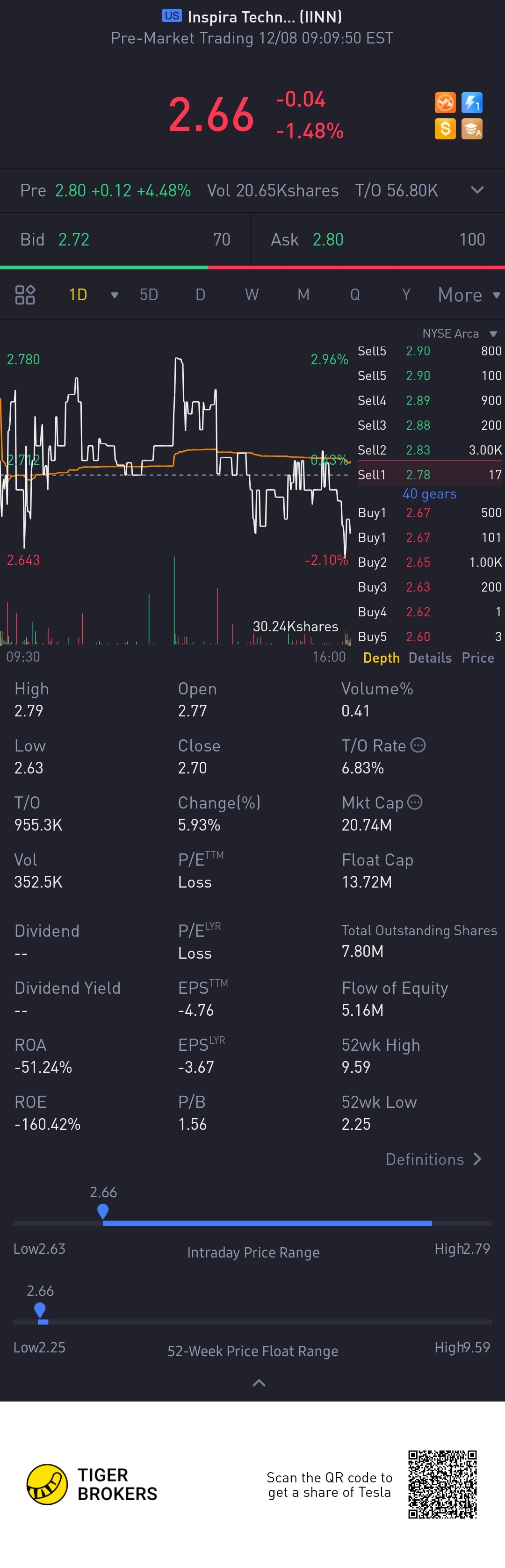Open the chart layout grid icon
Screen dimensions: 505x1568
coord(25,295)
